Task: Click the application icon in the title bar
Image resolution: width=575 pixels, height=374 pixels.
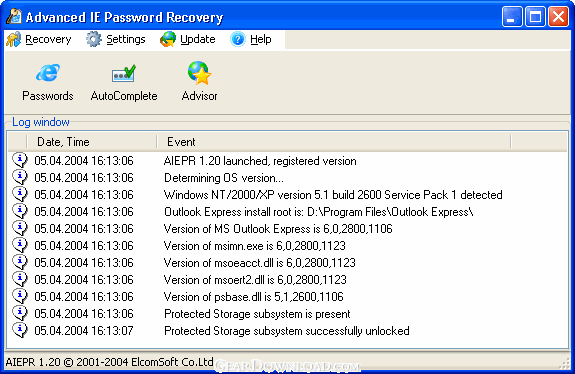Action: (14, 16)
